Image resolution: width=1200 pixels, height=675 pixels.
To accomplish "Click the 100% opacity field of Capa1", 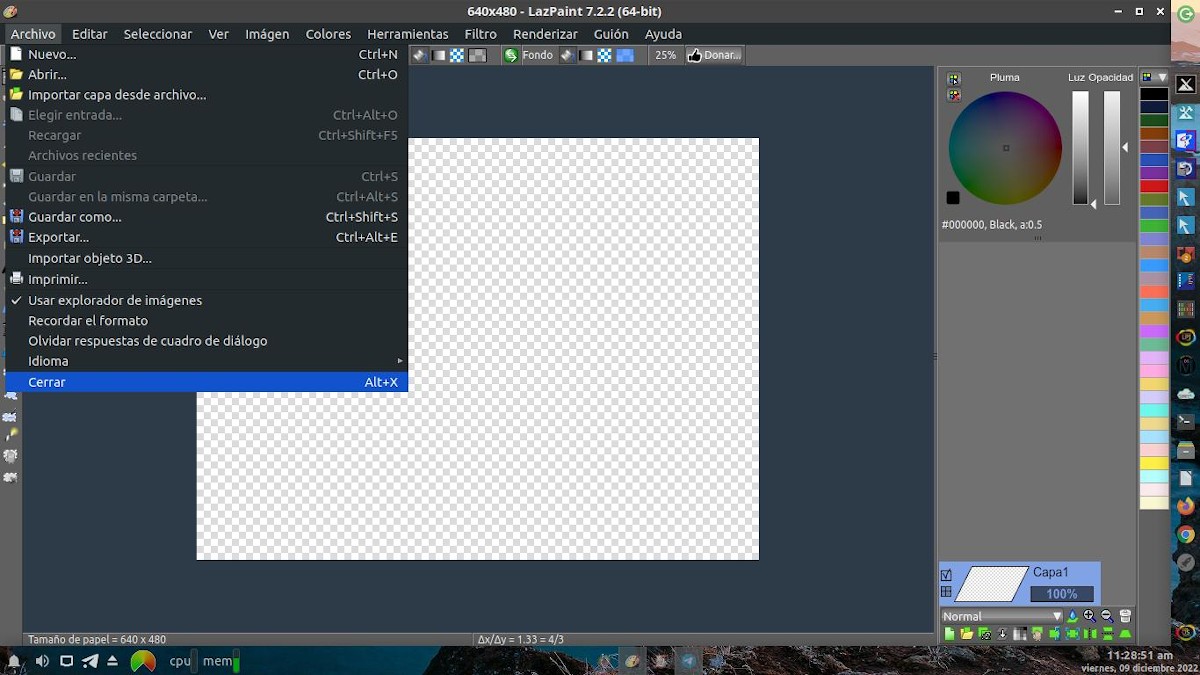I will point(1062,594).
